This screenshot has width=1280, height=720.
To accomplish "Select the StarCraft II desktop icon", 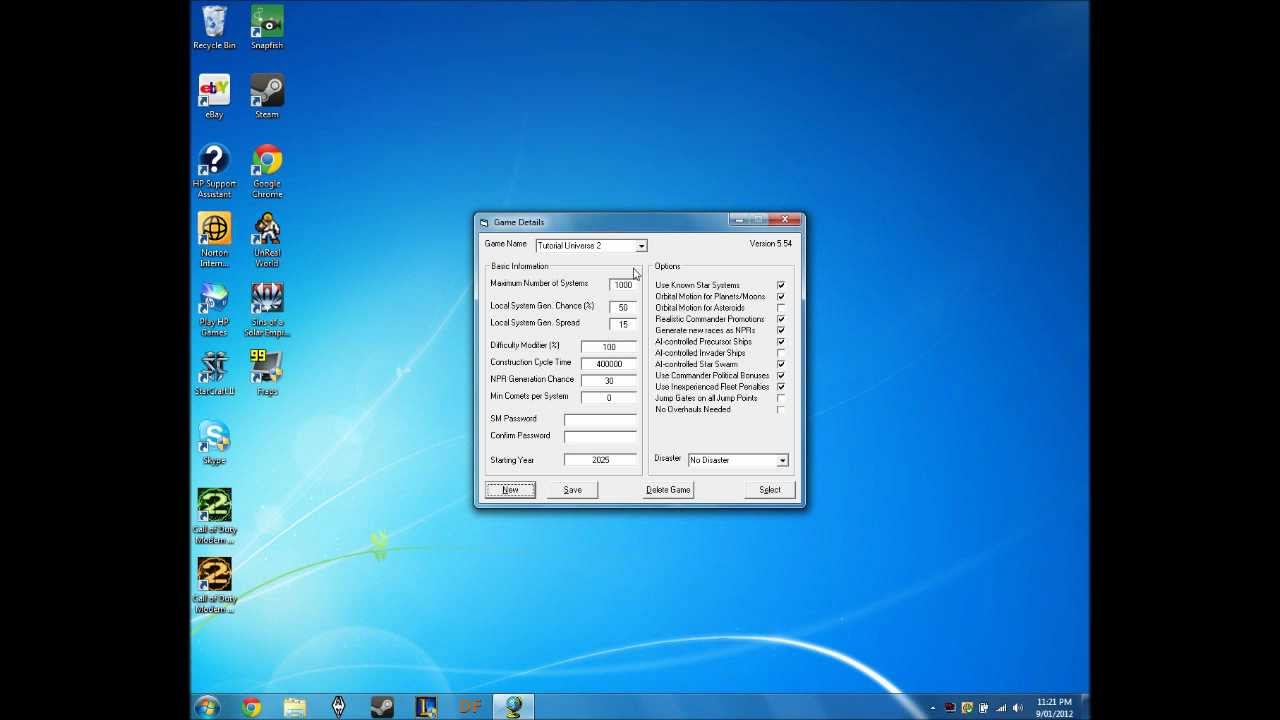I will pos(214,373).
